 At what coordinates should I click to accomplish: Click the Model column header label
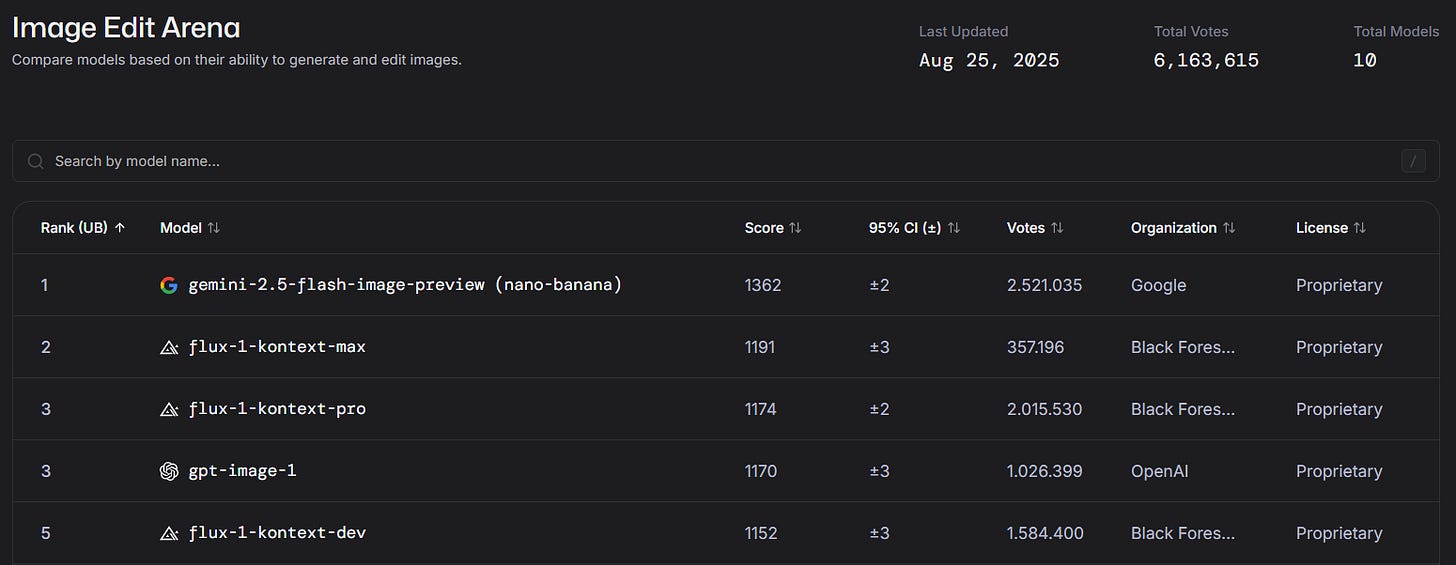pos(181,228)
